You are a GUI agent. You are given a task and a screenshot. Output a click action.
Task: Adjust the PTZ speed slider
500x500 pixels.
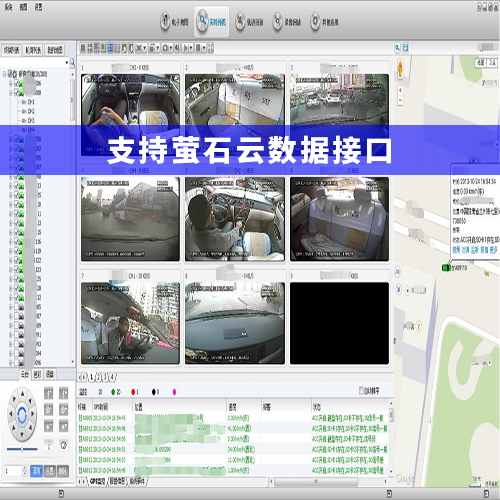click(22, 449)
